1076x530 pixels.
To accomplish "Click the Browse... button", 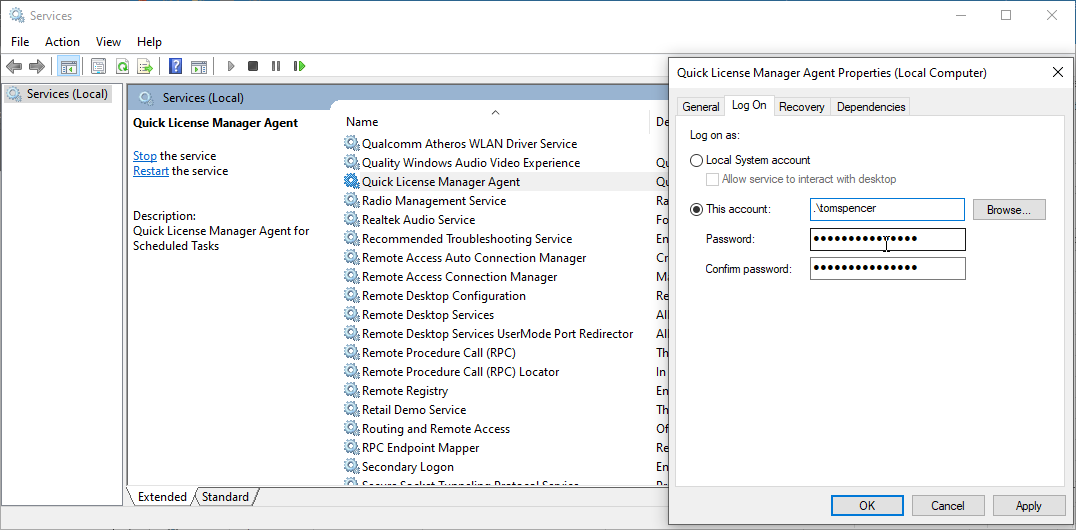I will tap(1009, 210).
